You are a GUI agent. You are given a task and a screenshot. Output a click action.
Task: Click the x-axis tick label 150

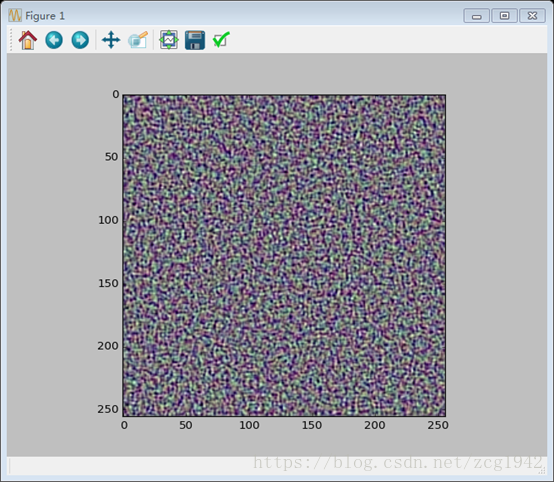[312, 425]
